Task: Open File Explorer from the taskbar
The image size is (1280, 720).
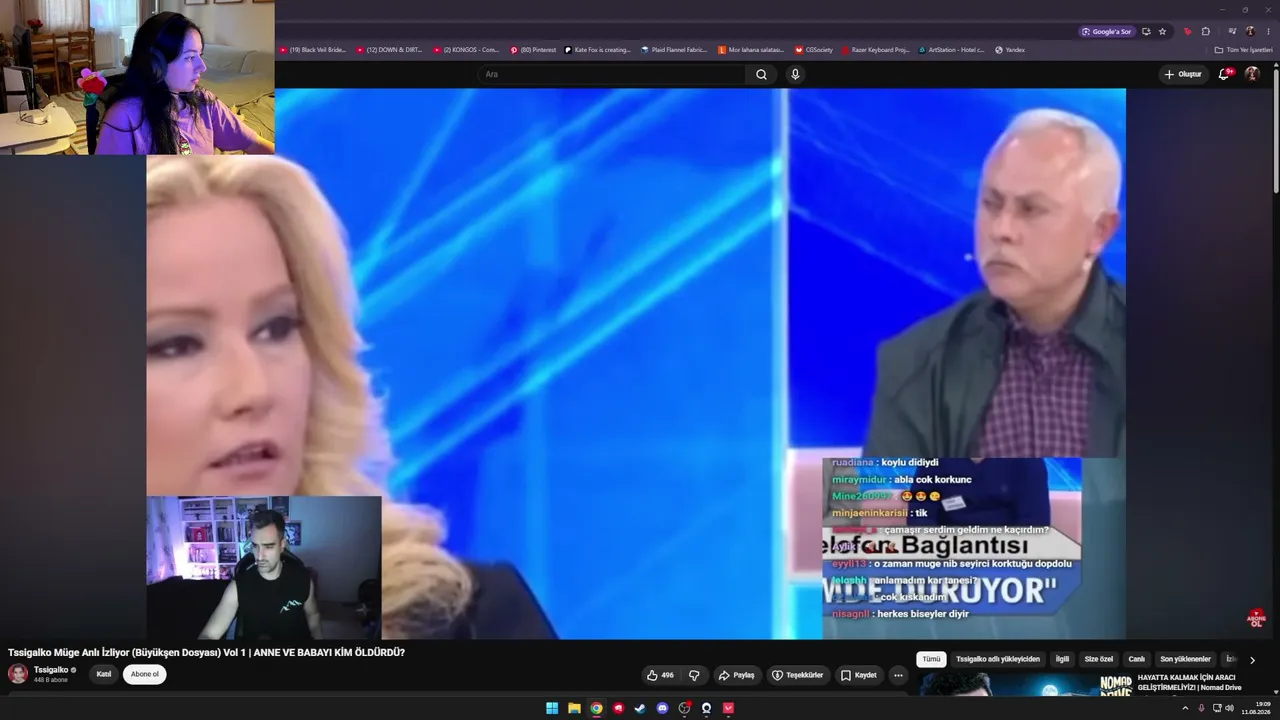Action: (574, 708)
